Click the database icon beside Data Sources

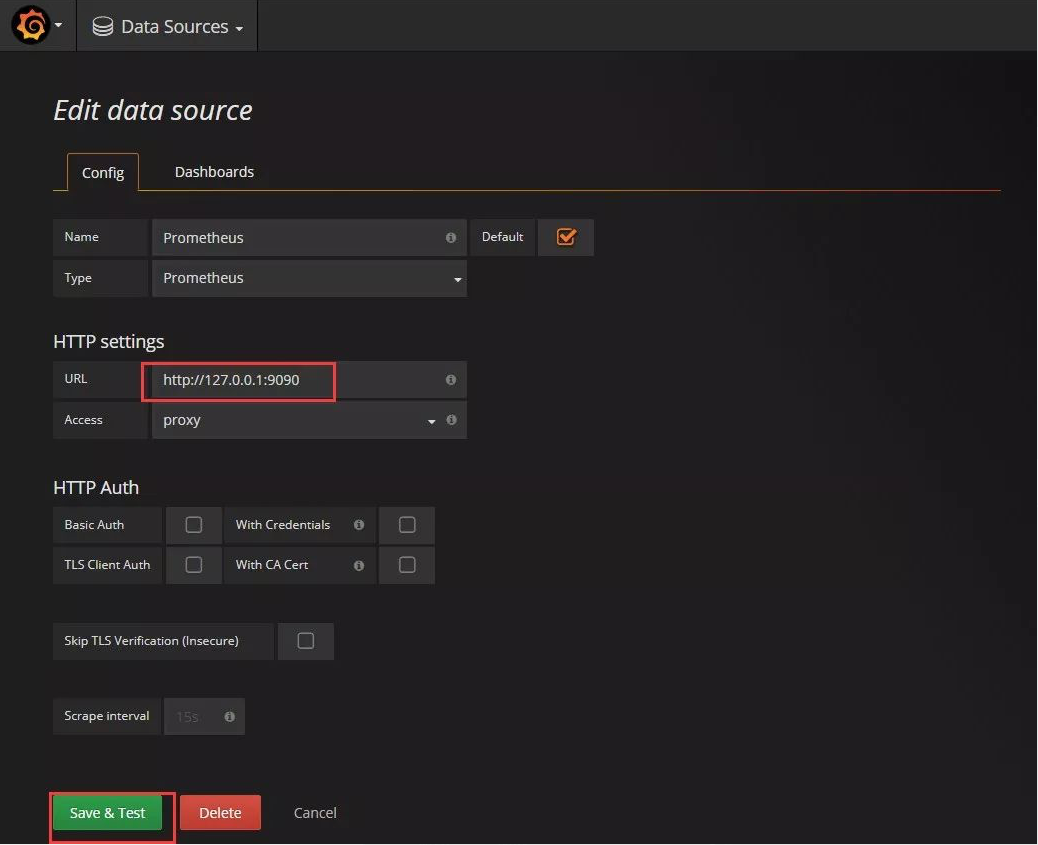(103, 26)
